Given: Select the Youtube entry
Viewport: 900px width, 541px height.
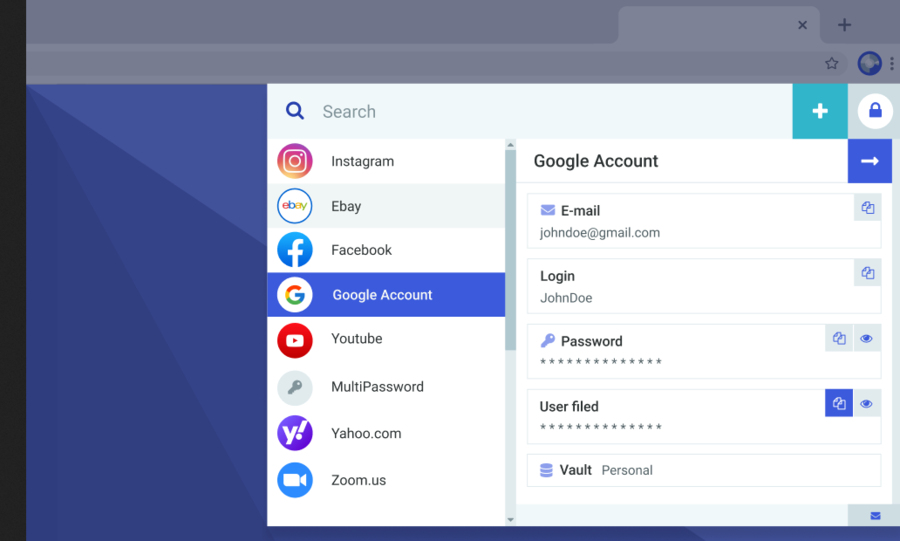Looking at the screenshot, I should (x=386, y=339).
